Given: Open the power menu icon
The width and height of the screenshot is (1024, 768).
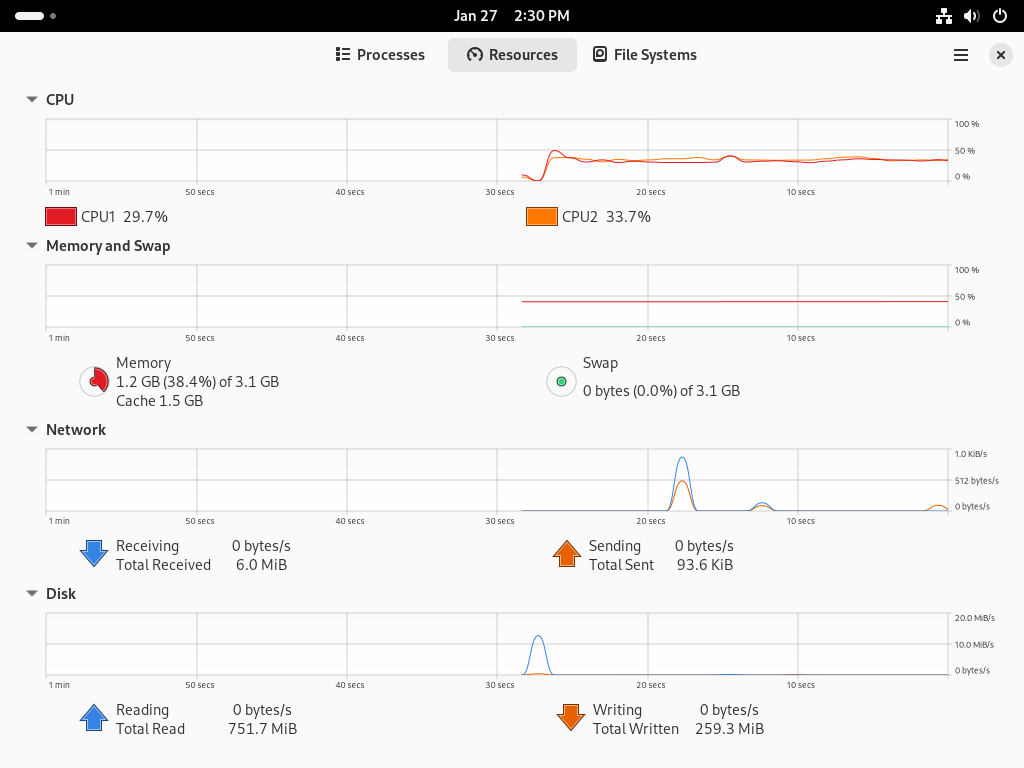Looking at the screenshot, I should 1000,16.
